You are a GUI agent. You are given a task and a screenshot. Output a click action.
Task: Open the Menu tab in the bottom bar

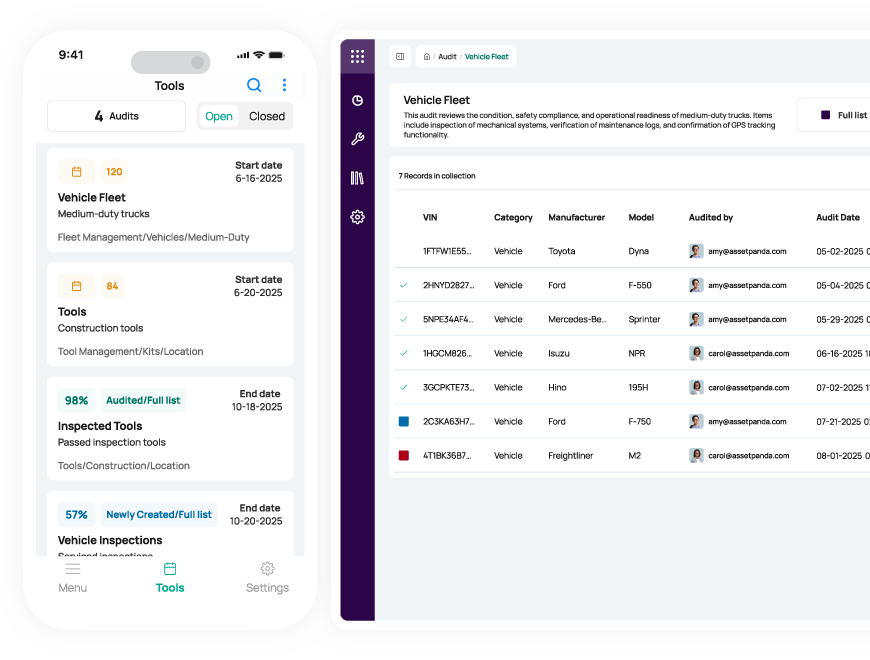[73, 578]
